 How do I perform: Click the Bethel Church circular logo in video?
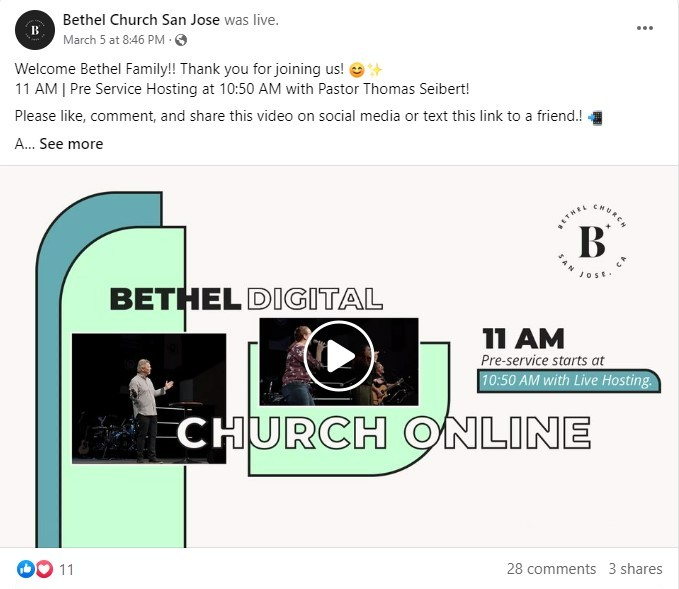coord(592,241)
